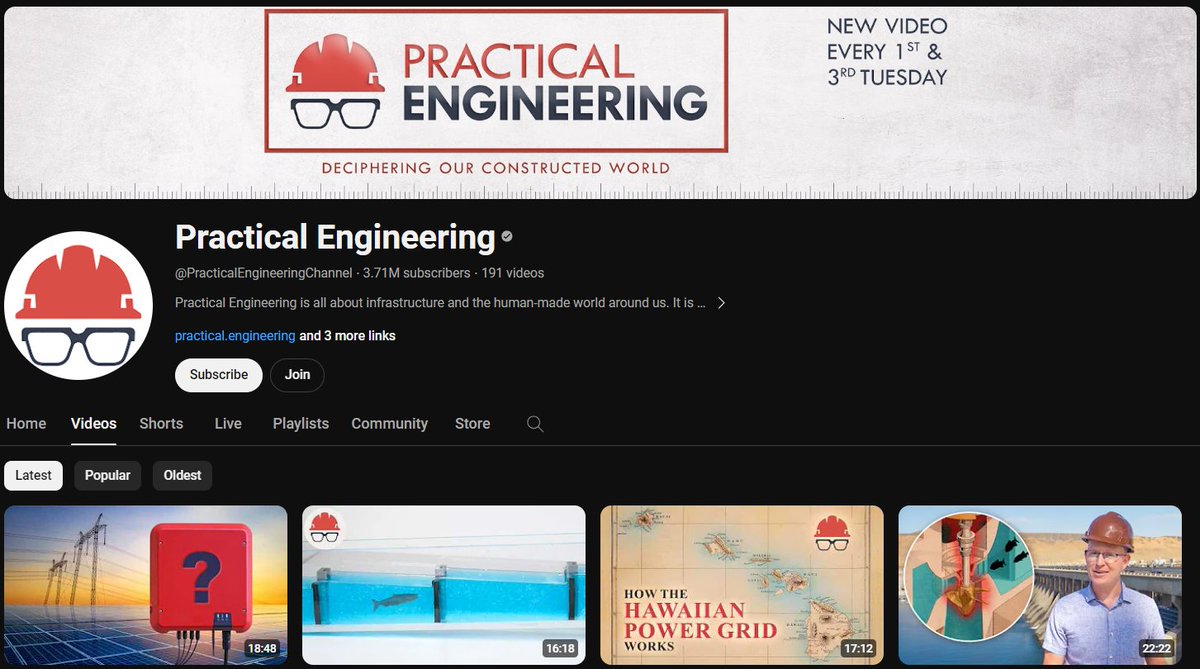Screen dimensions: 1200x669
Task: Subscribe to Practical Engineering channel
Action: tap(219, 375)
